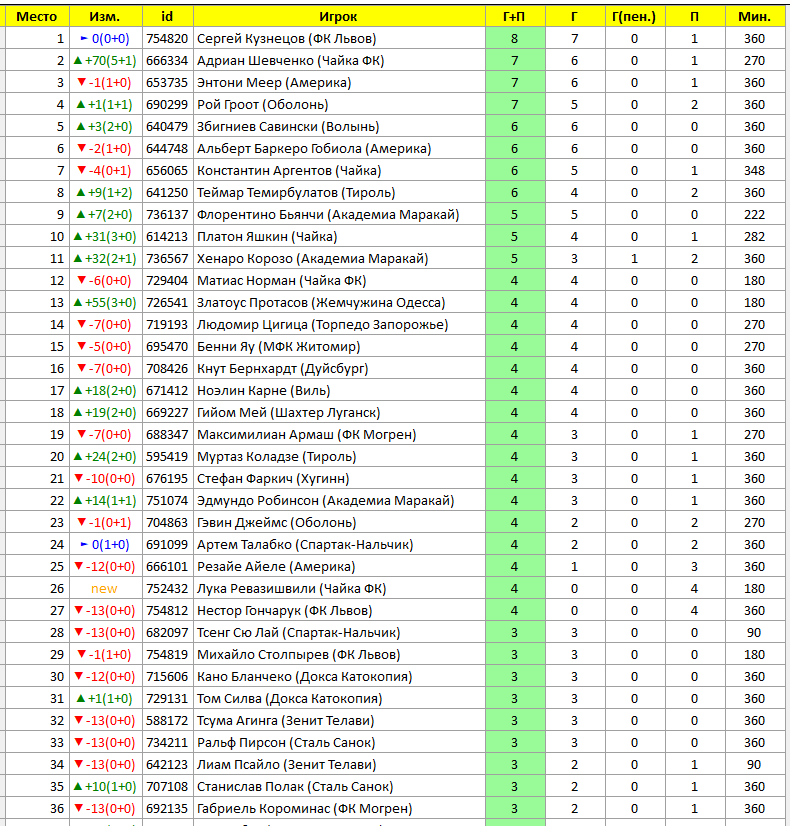The height and width of the screenshot is (826, 790).
Task: Select player 'Тсума Агинга (Зенит Телави)'
Action: 339,721
